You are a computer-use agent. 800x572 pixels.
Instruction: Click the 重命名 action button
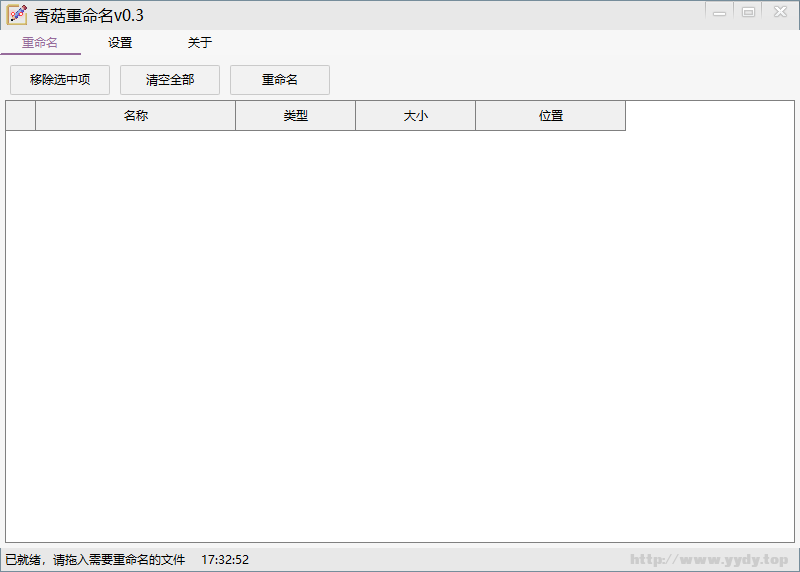pos(280,80)
